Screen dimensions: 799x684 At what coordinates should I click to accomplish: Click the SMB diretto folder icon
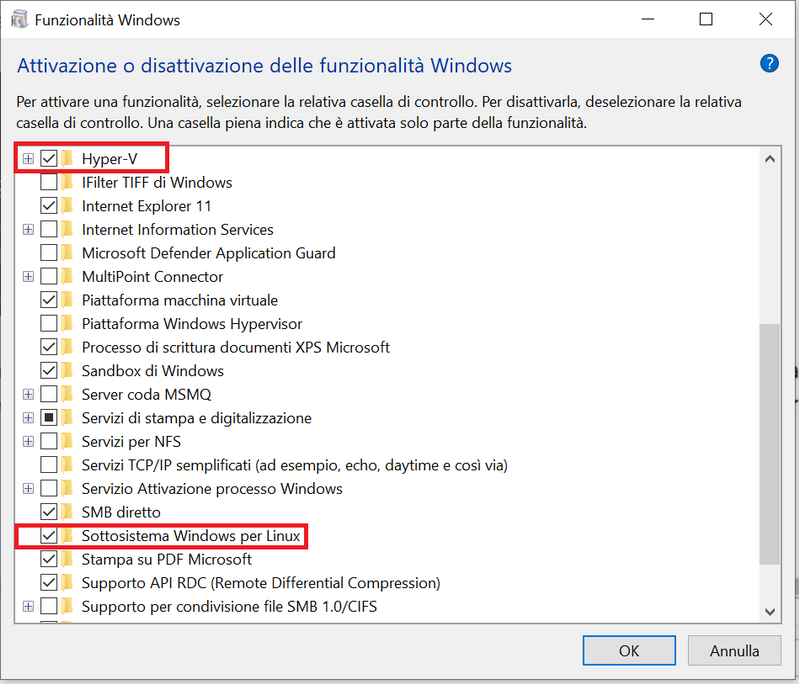pyautogui.click(x=67, y=512)
